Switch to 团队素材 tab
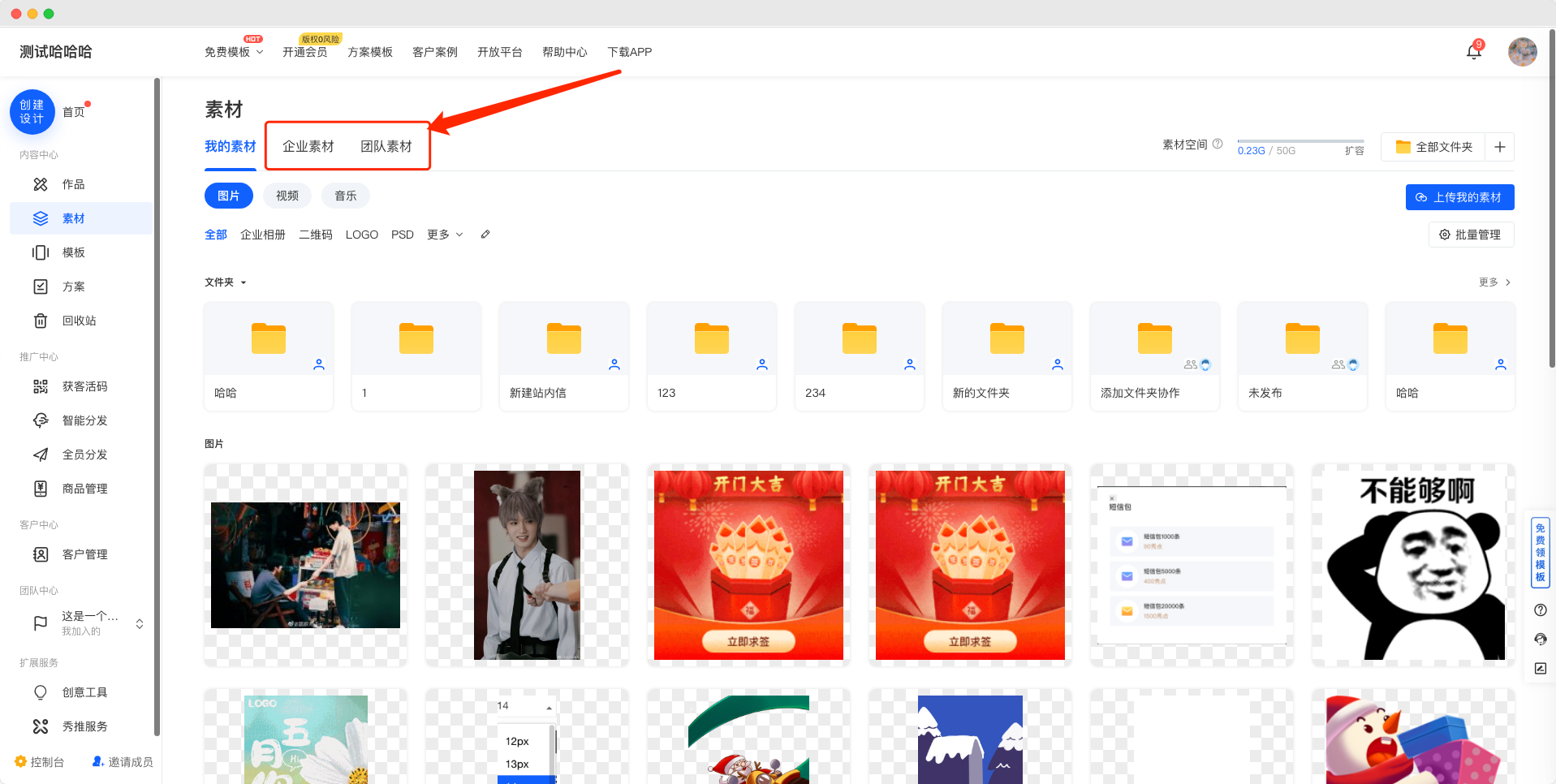Viewport: 1556px width, 784px height. tap(386, 146)
